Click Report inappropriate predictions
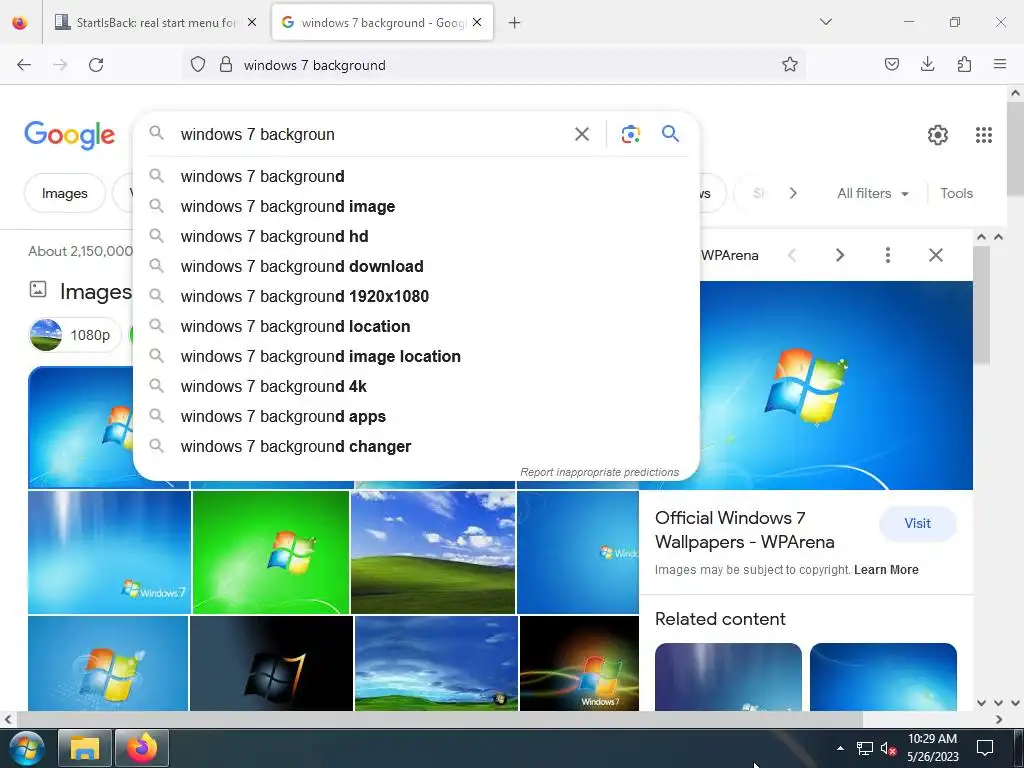Viewport: 1024px width, 768px height. click(x=600, y=472)
